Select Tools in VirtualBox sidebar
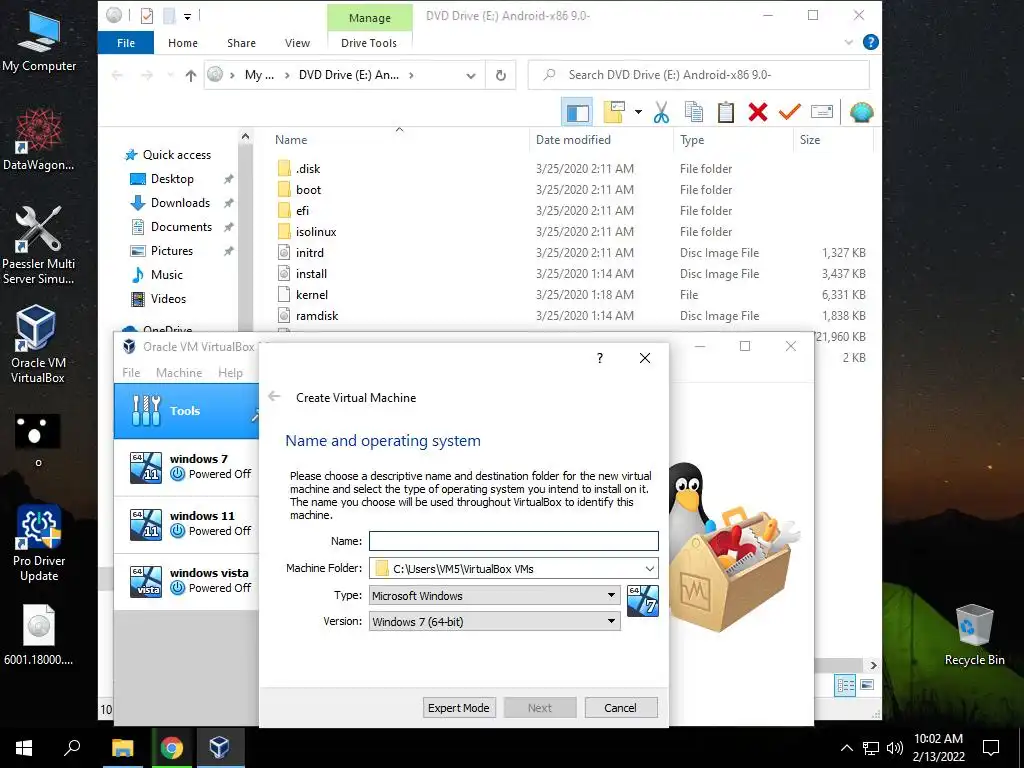 (x=187, y=411)
